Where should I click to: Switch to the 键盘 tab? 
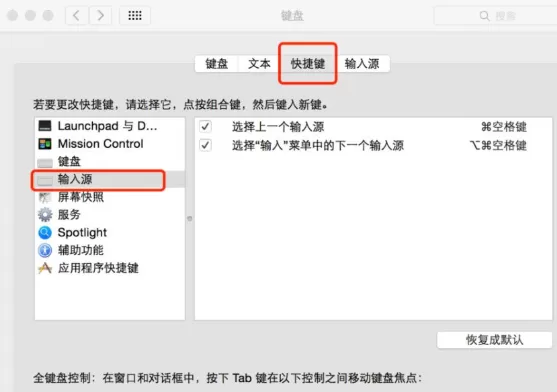coord(217,64)
